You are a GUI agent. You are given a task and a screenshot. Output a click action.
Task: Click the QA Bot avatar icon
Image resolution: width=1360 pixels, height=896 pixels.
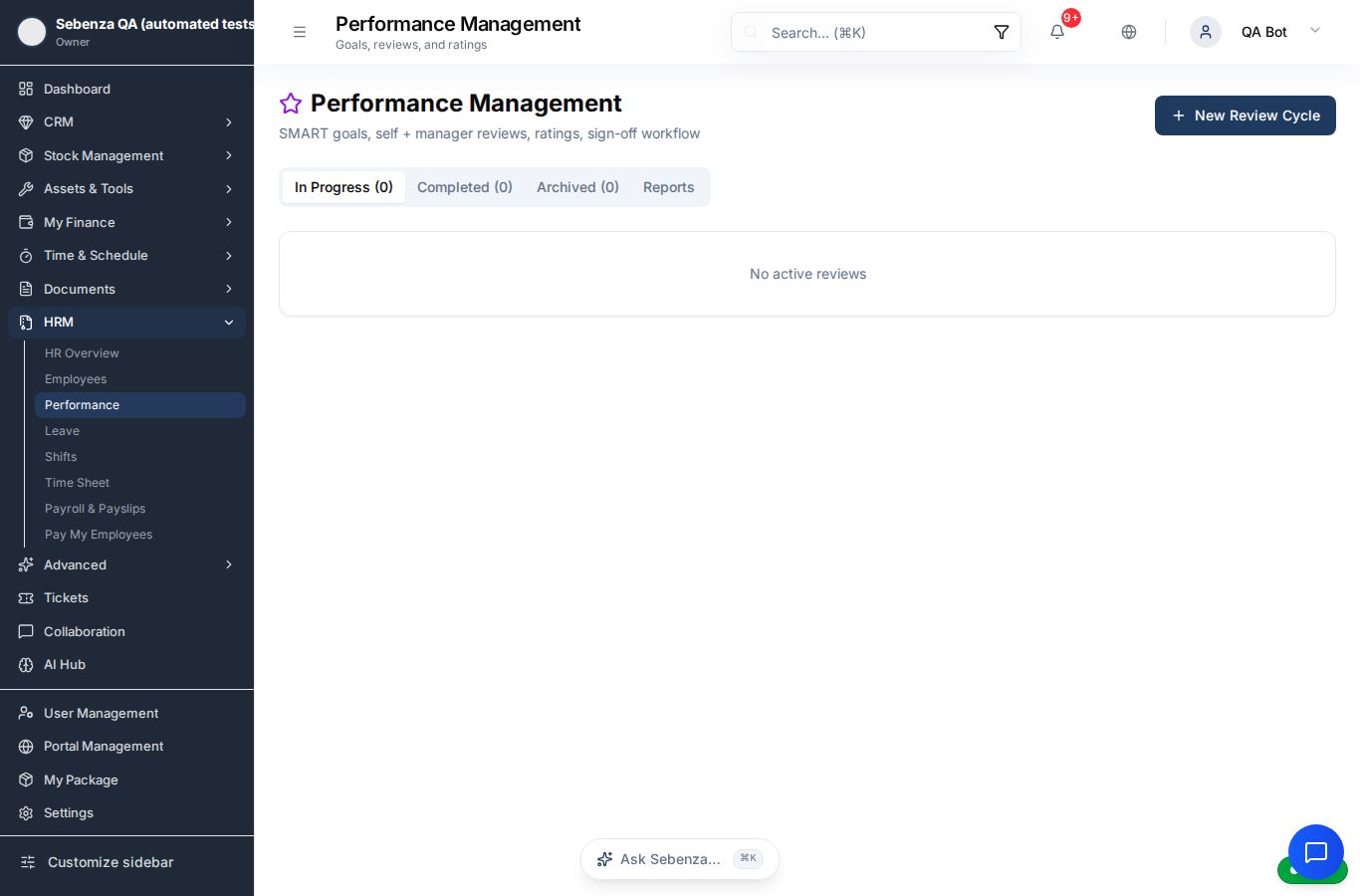[1206, 32]
